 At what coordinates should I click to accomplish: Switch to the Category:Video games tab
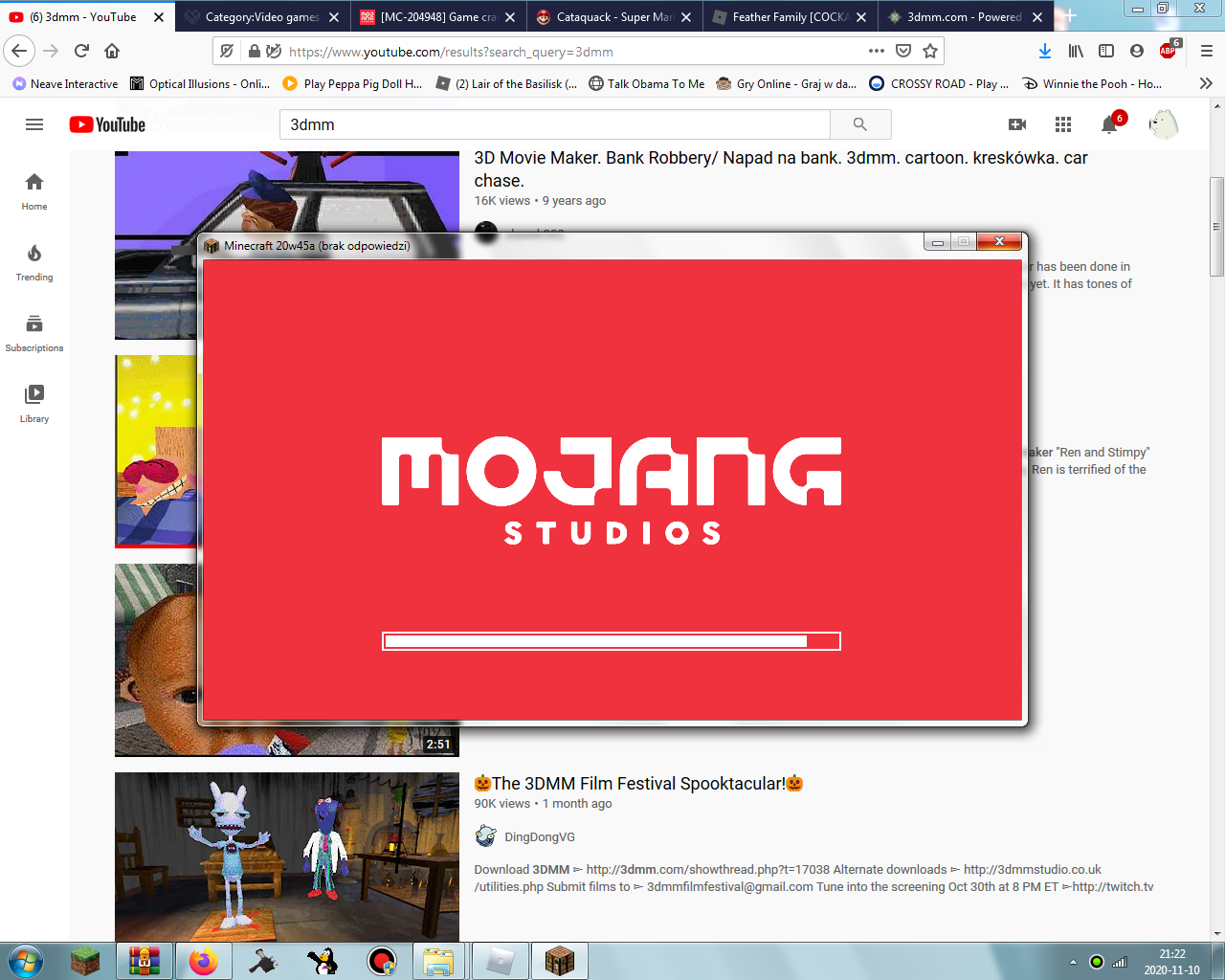(262, 17)
